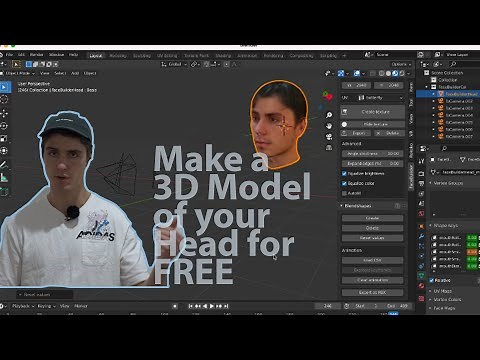
Task: Toggle the camera view gizmo icon
Action: click(329, 137)
